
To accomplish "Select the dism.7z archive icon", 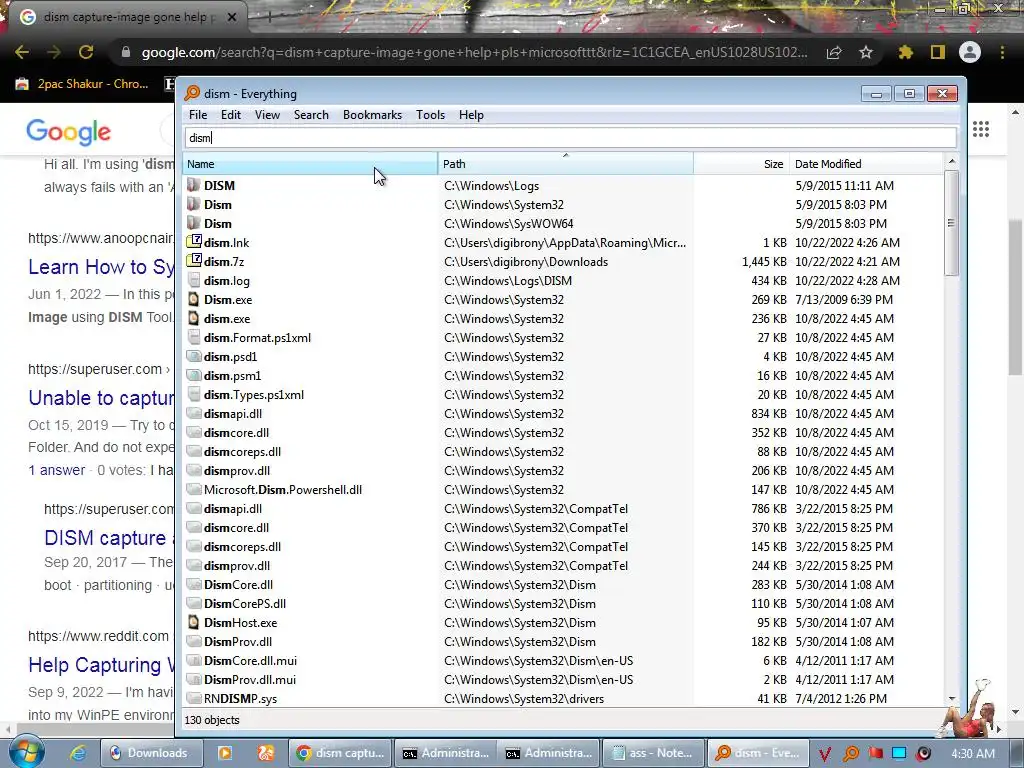I will point(193,261).
